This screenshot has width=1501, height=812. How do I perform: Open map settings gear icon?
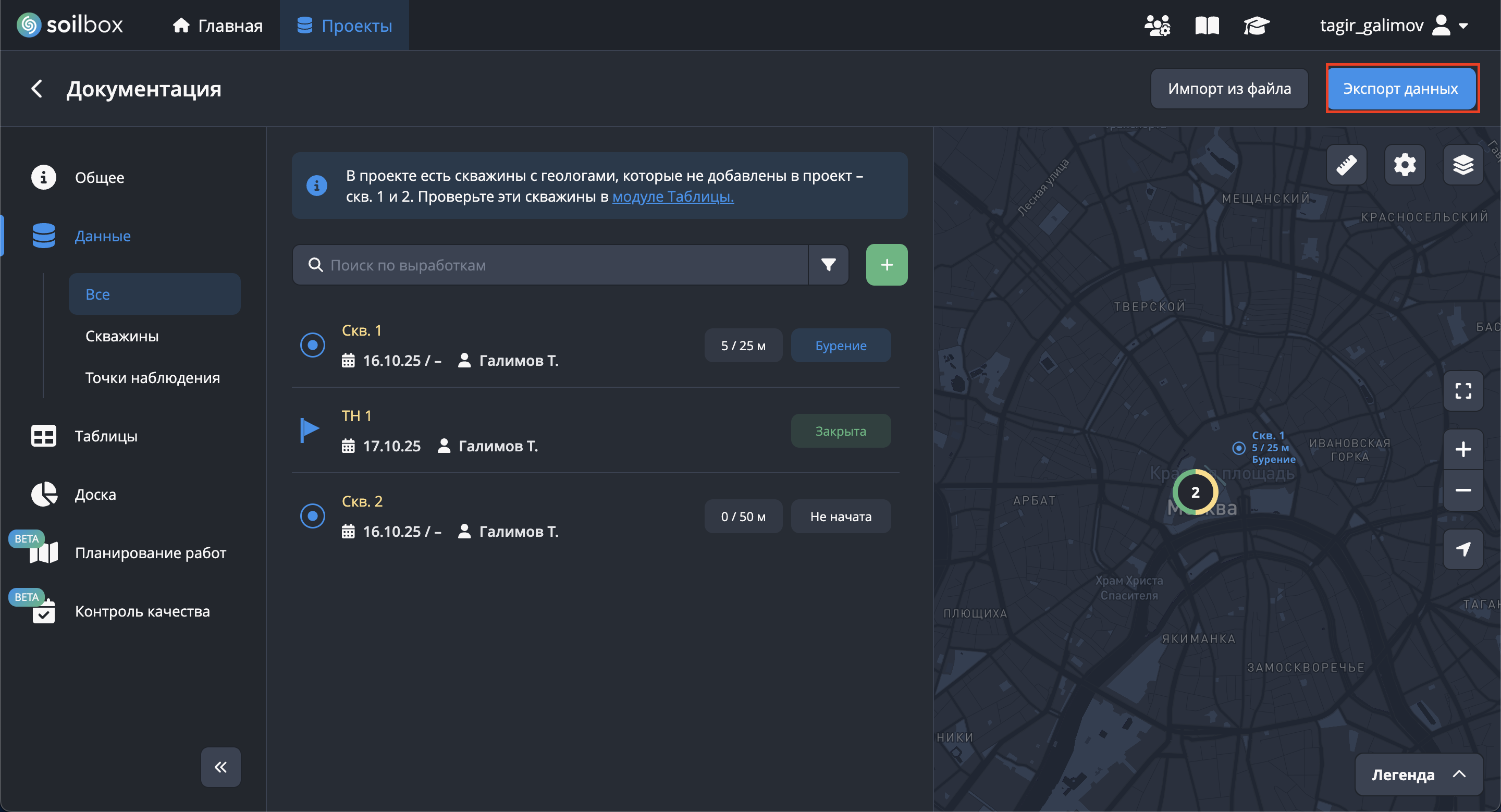pos(1404,165)
